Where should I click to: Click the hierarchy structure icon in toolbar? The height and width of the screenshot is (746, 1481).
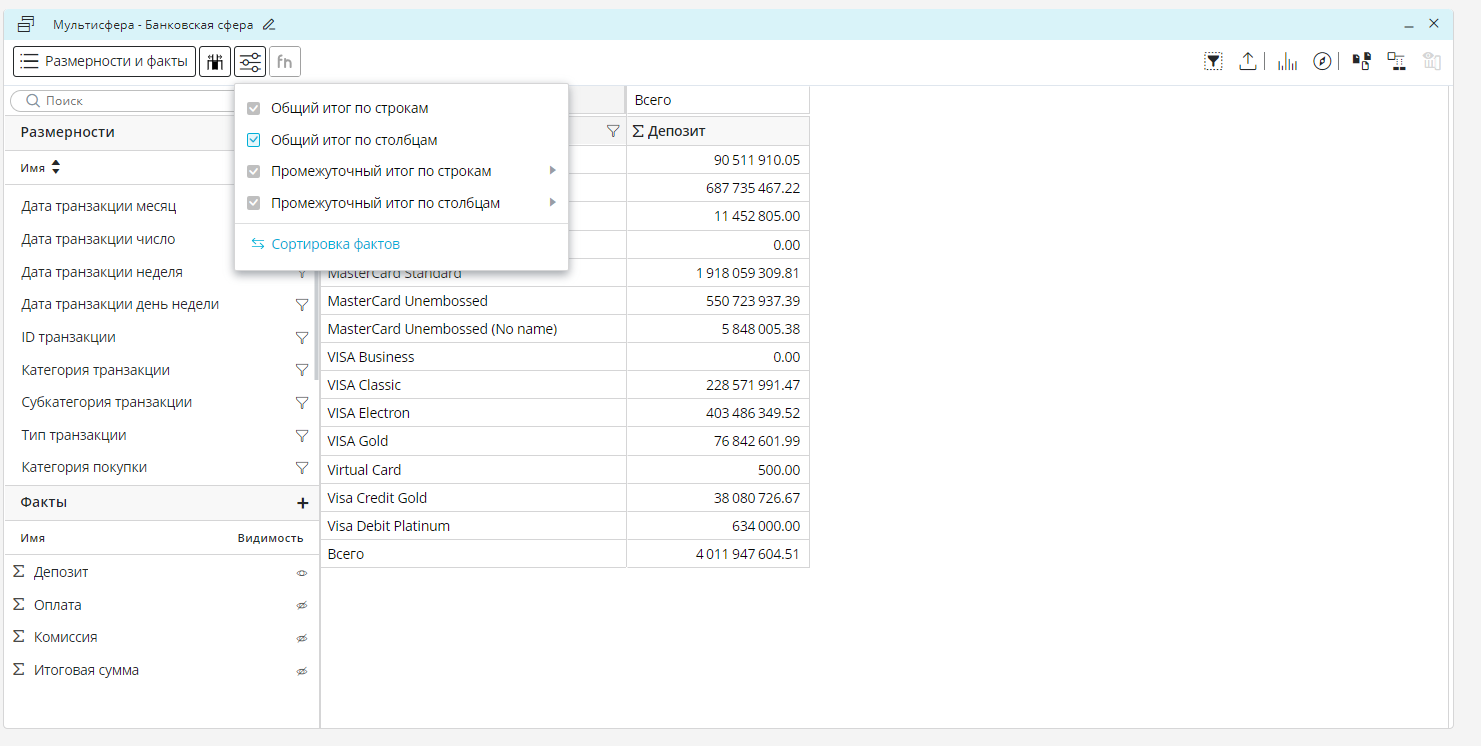[1396, 62]
